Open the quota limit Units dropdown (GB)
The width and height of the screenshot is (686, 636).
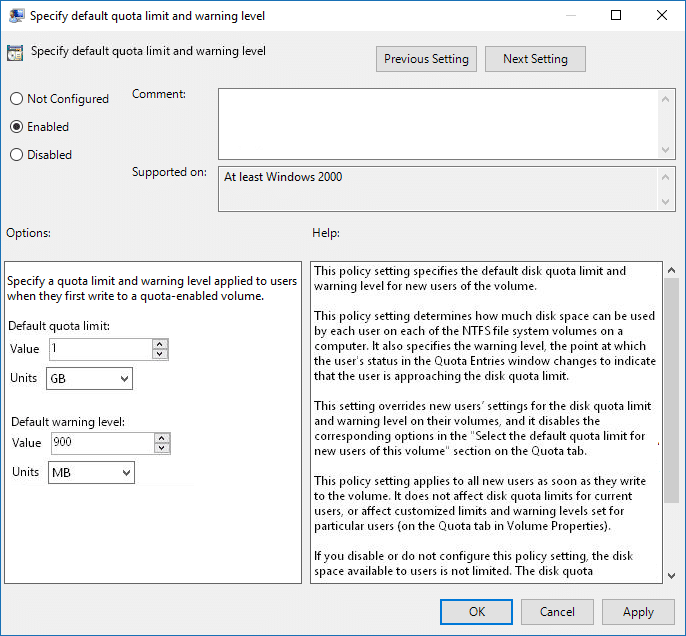[x=90, y=379]
